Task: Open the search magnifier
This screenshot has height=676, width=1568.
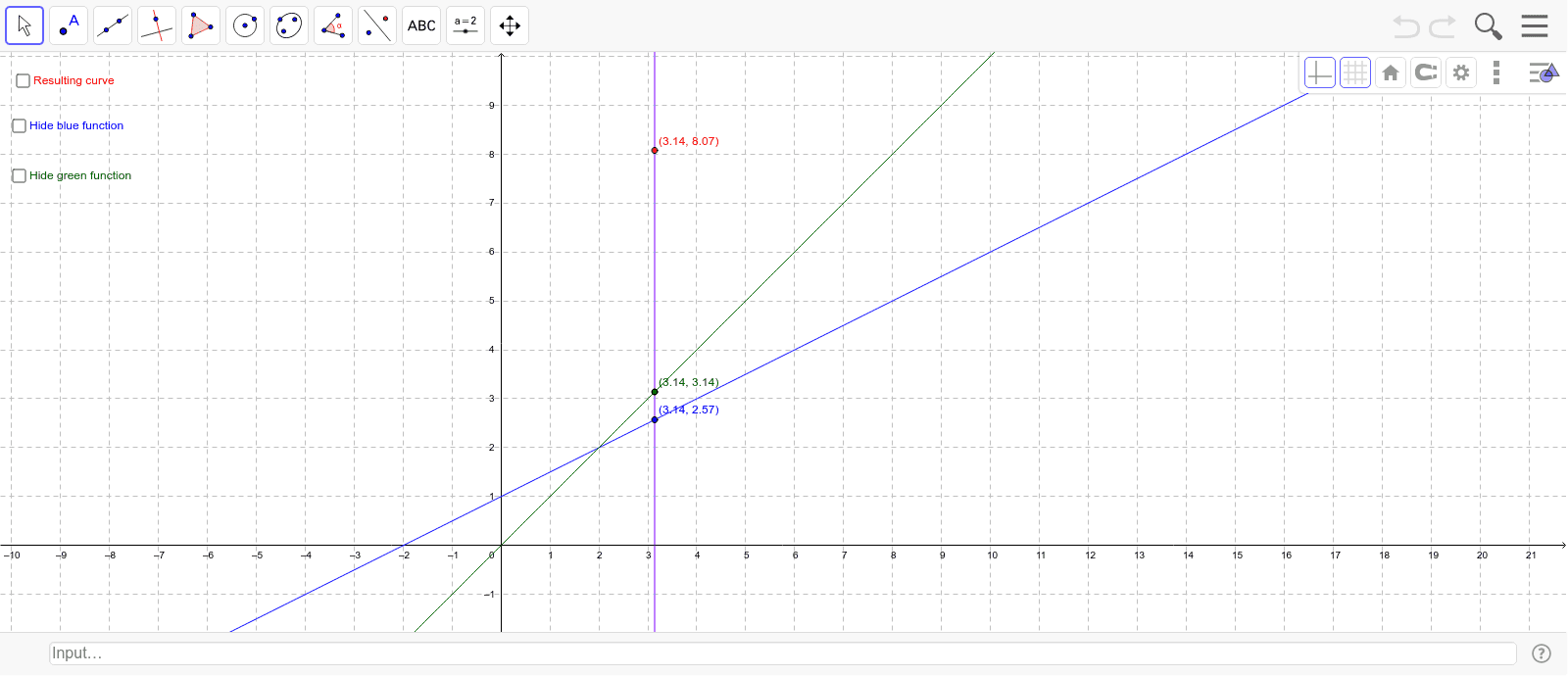Action: (1488, 26)
